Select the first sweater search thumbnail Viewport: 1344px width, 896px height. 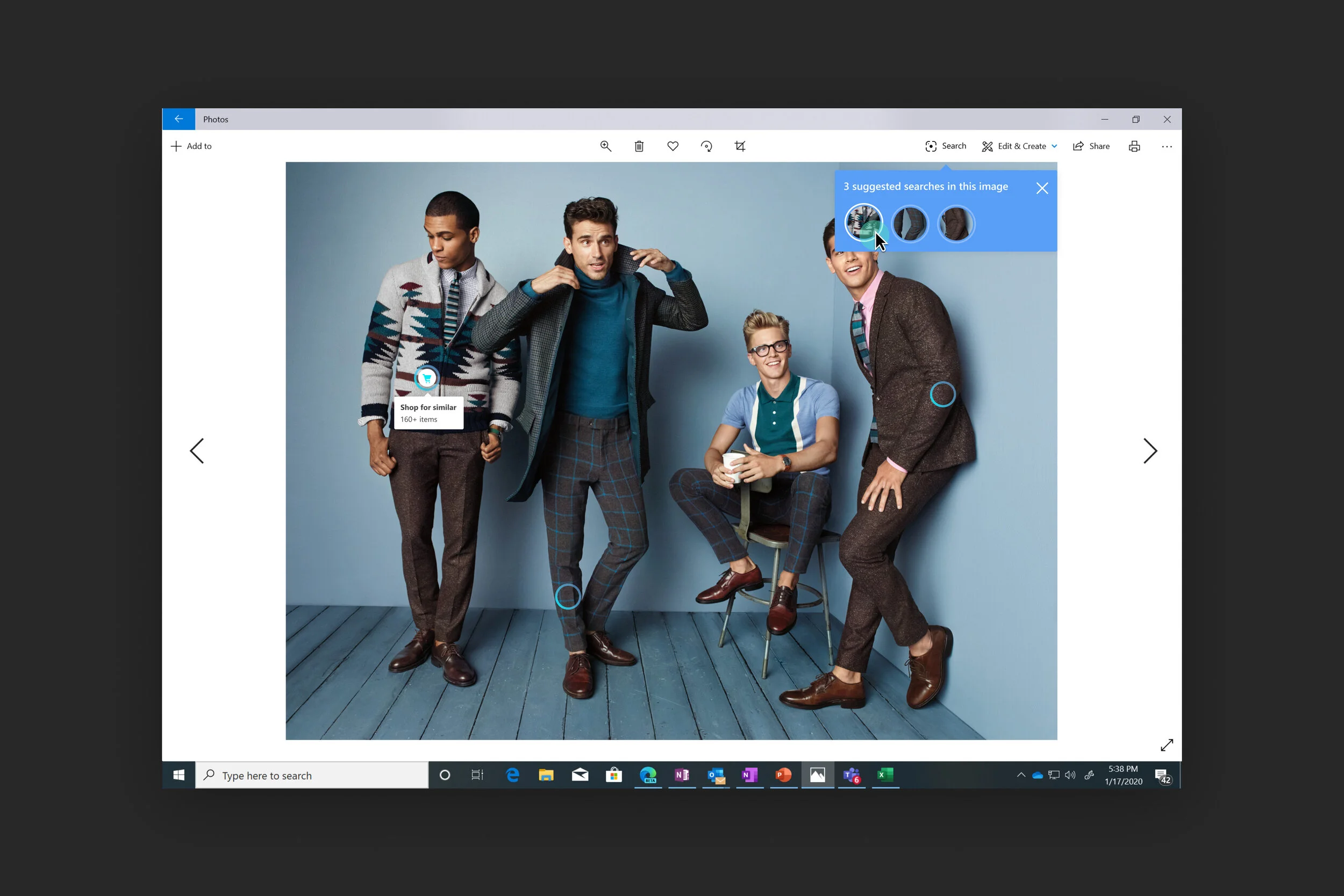pos(863,223)
